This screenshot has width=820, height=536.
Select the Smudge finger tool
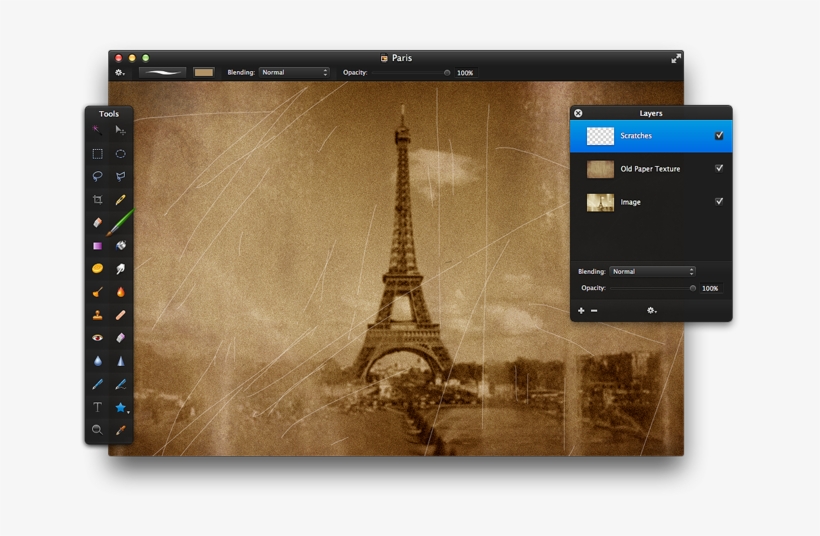click(x=120, y=269)
